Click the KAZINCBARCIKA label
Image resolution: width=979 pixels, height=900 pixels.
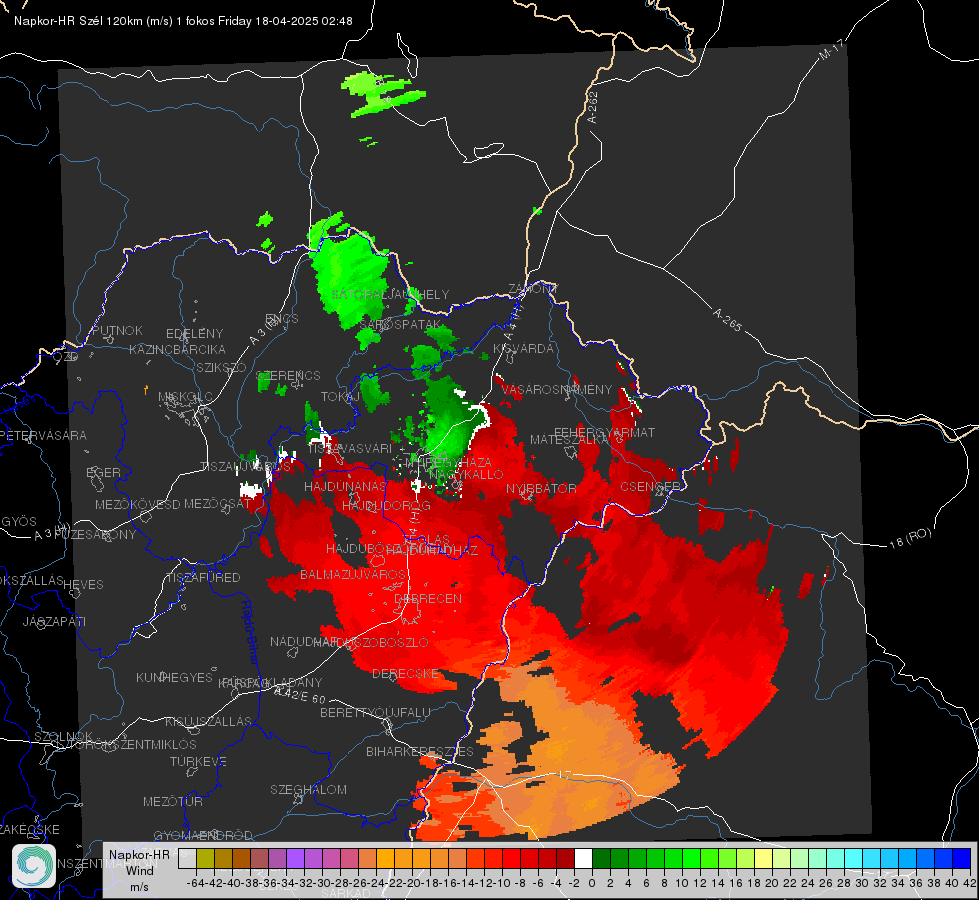point(177,349)
